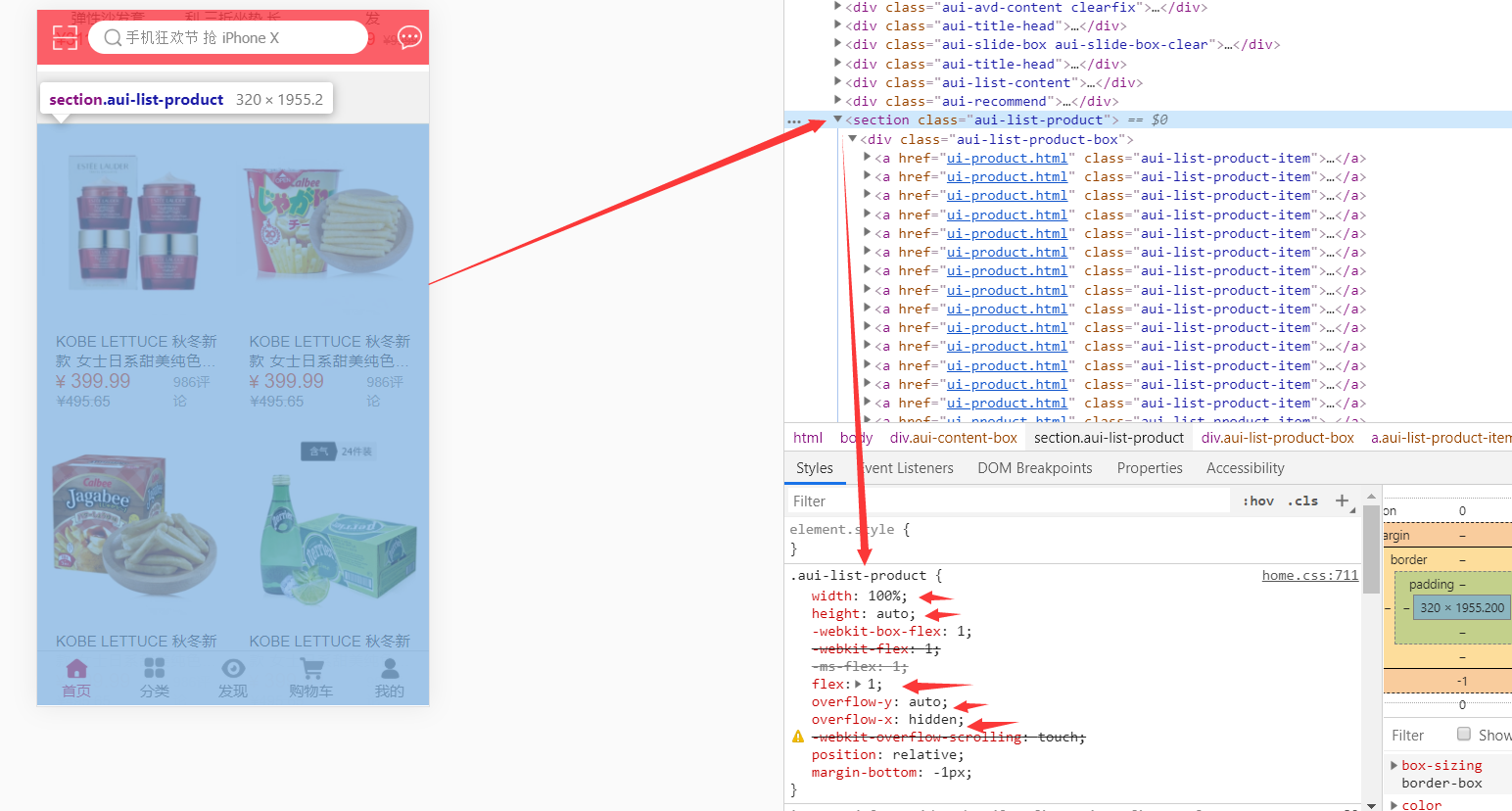Open the 分类 category grid icon
Image resolution: width=1512 pixels, height=811 pixels.
point(155,668)
